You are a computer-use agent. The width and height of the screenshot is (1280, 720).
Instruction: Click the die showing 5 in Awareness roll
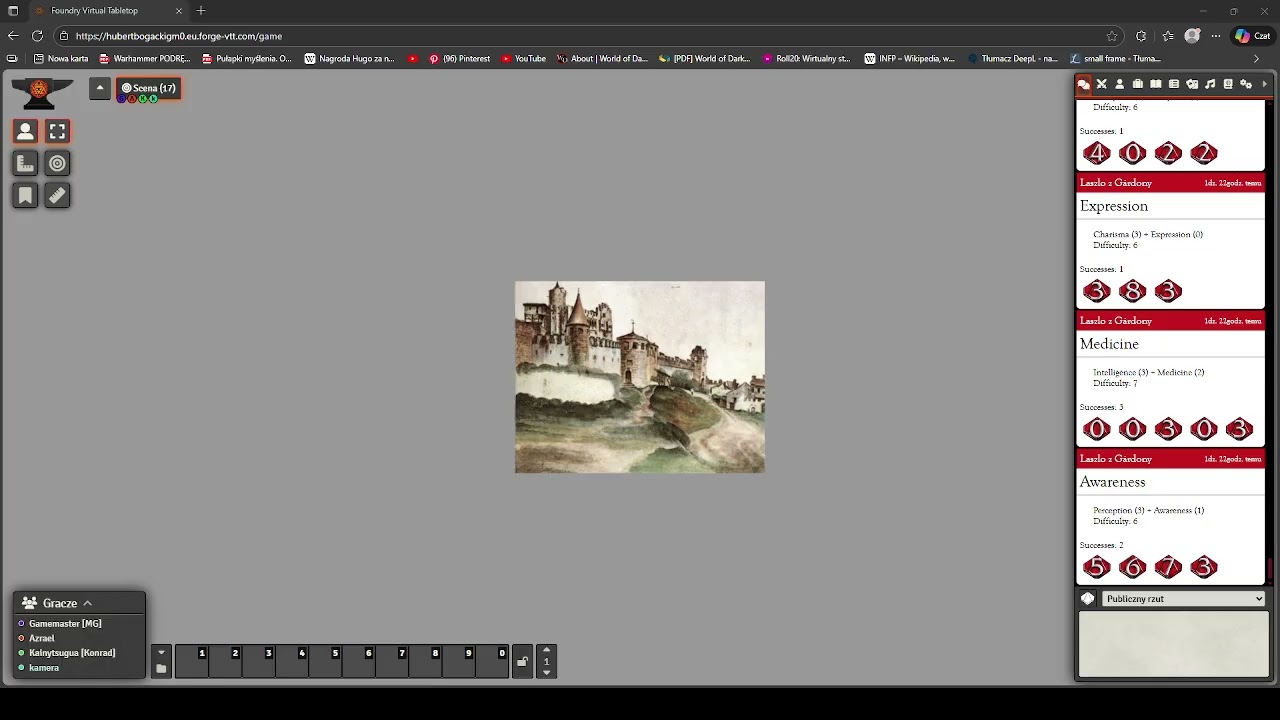pos(1096,567)
